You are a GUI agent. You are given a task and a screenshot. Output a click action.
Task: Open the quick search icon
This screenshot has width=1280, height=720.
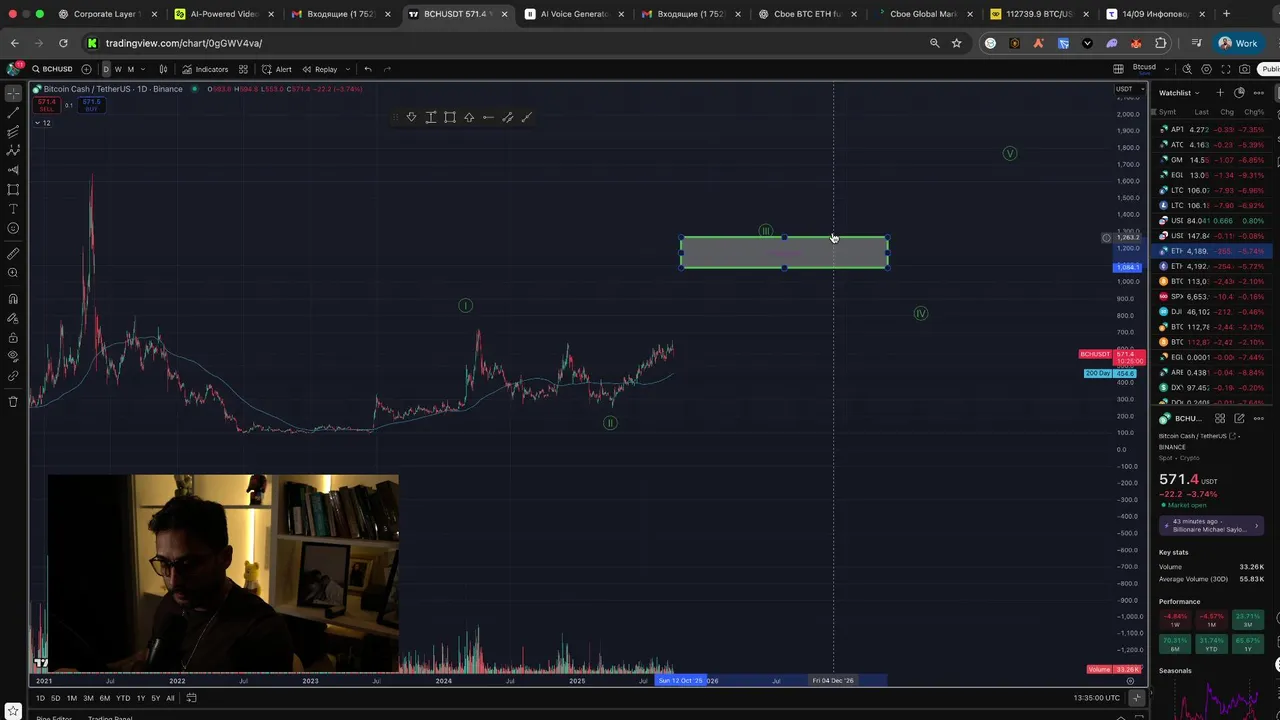[x=1187, y=69]
